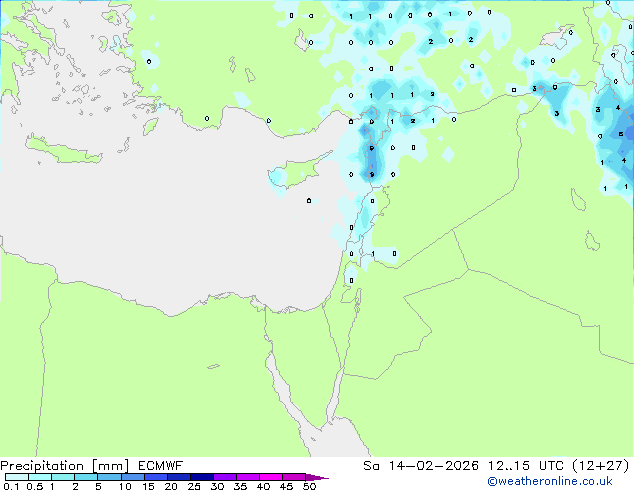Click the '45' legend scale value
Image resolution: width=634 pixels, height=490 pixels.
tap(286, 486)
